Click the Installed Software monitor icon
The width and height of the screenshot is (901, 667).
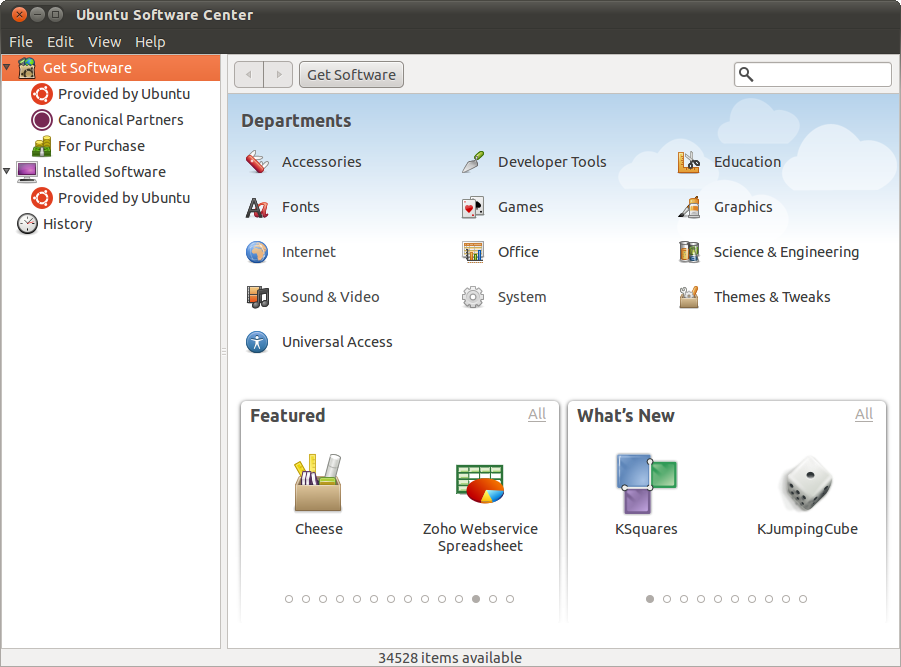27,172
